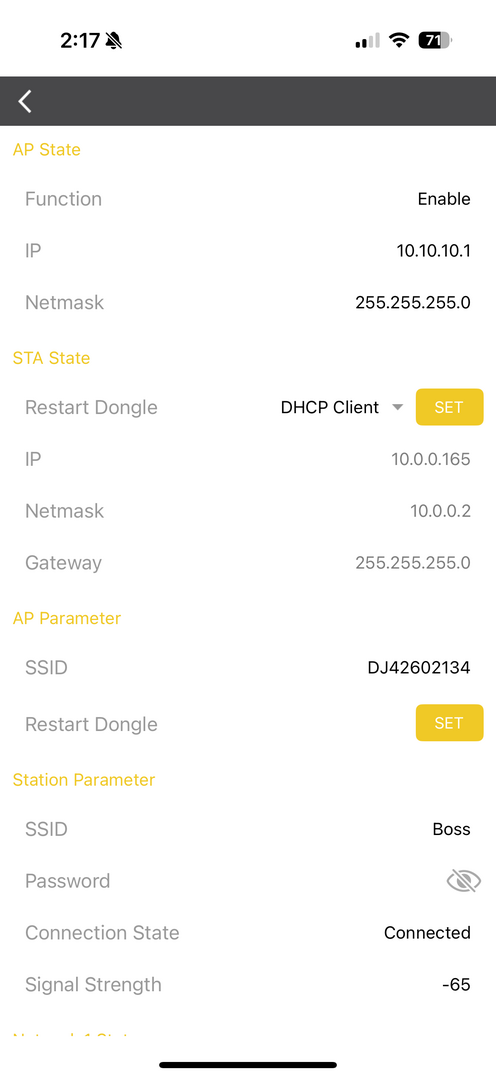
Task: Tap the battery indicator icon
Action: [x=435, y=41]
